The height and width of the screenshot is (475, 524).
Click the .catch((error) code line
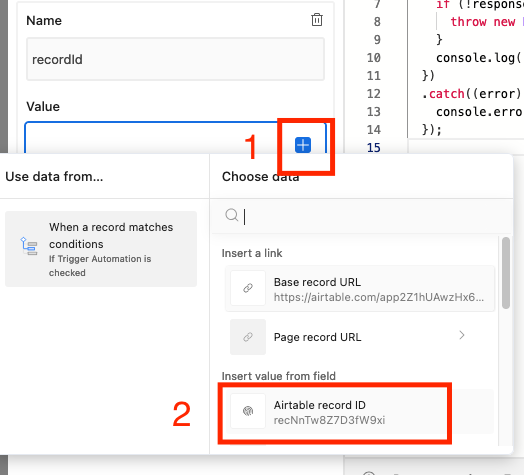pyautogui.click(x=471, y=94)
